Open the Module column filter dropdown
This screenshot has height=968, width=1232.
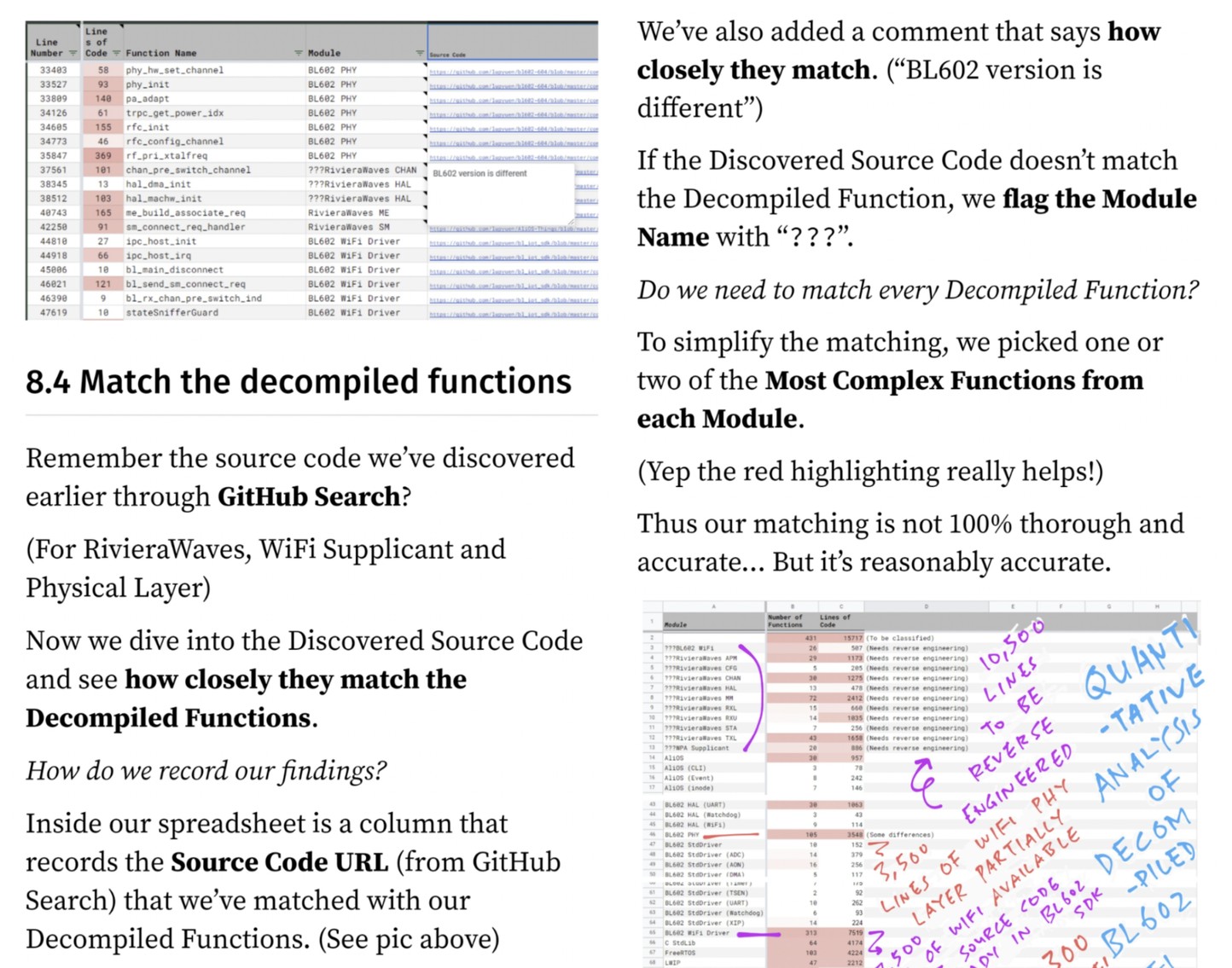pos(420,53)
